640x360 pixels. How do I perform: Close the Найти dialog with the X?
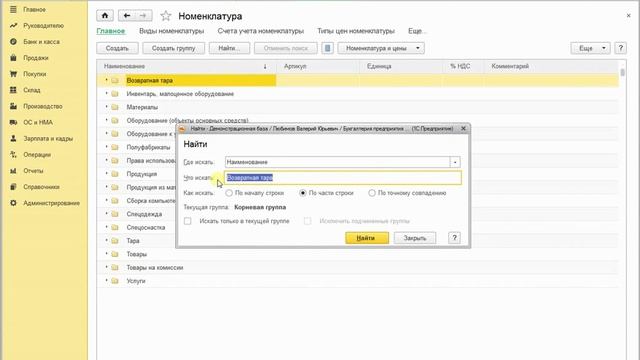(x=463, y=129)
